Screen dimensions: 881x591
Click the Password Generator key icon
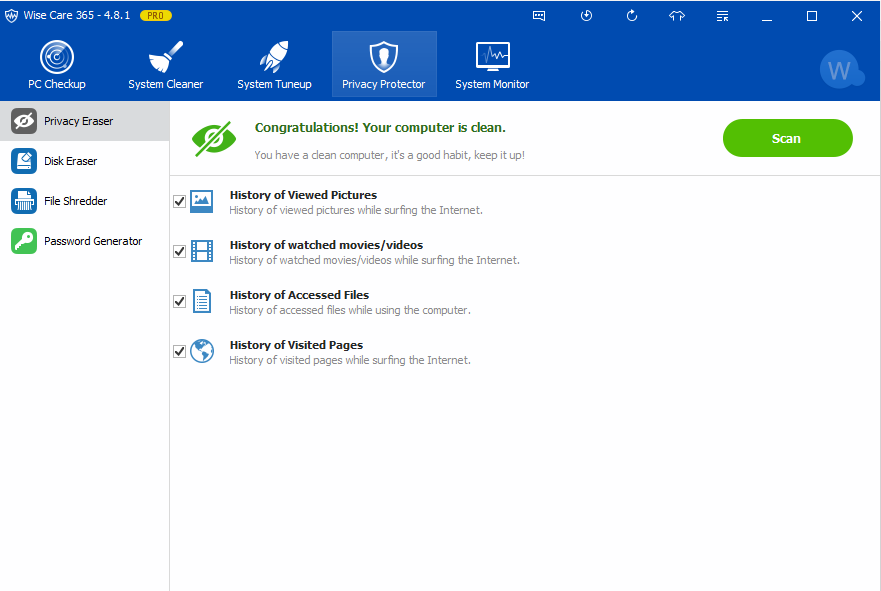(24, 241)
